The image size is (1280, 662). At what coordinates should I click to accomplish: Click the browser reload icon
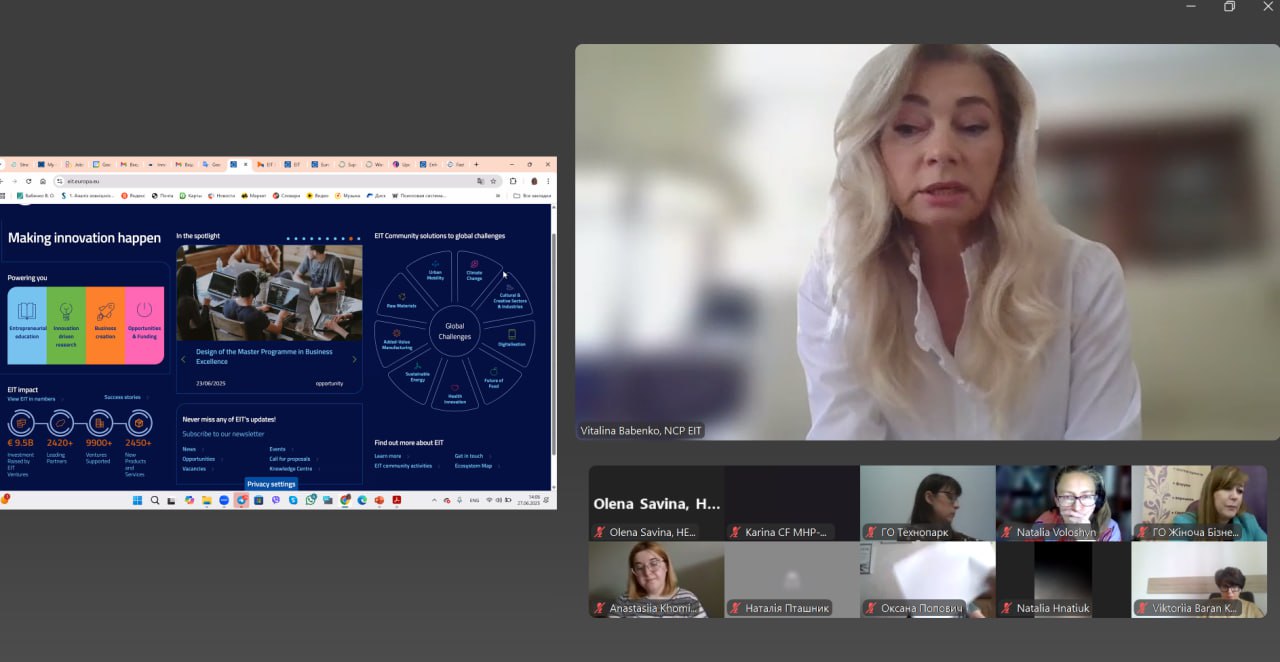point(28,181)
